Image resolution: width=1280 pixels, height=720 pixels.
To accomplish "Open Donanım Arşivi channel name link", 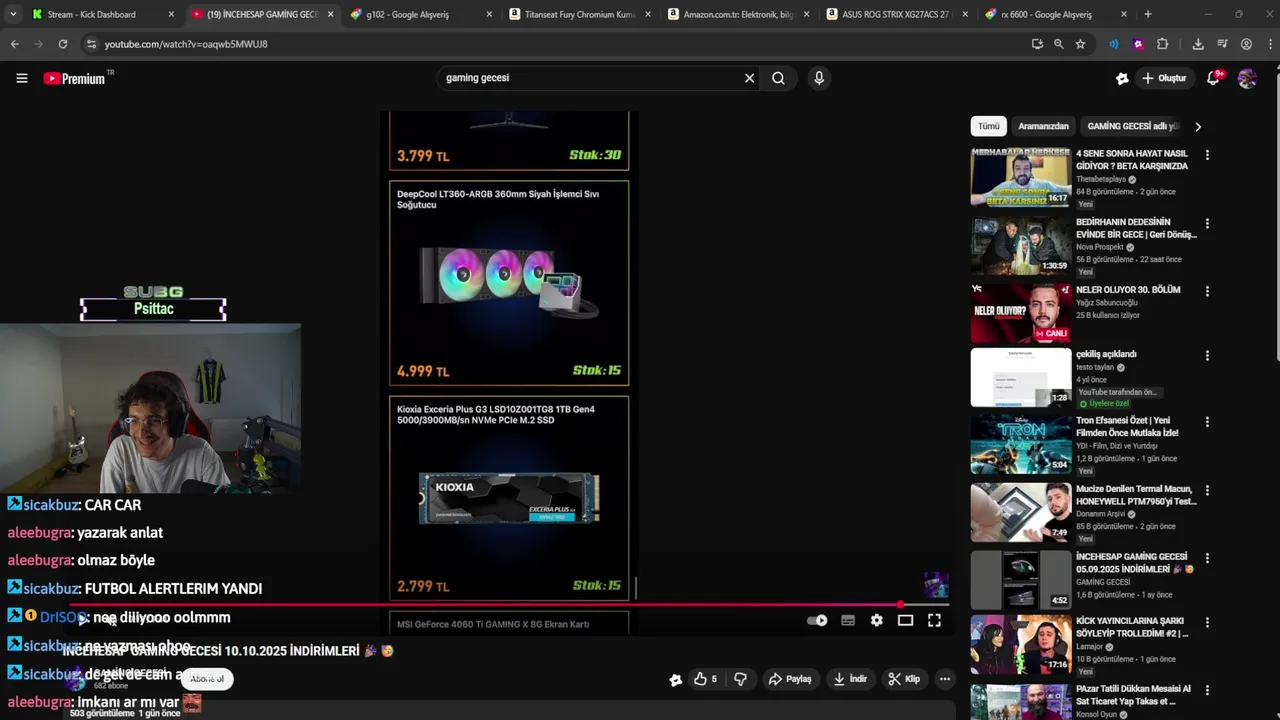I will 1101,514.
